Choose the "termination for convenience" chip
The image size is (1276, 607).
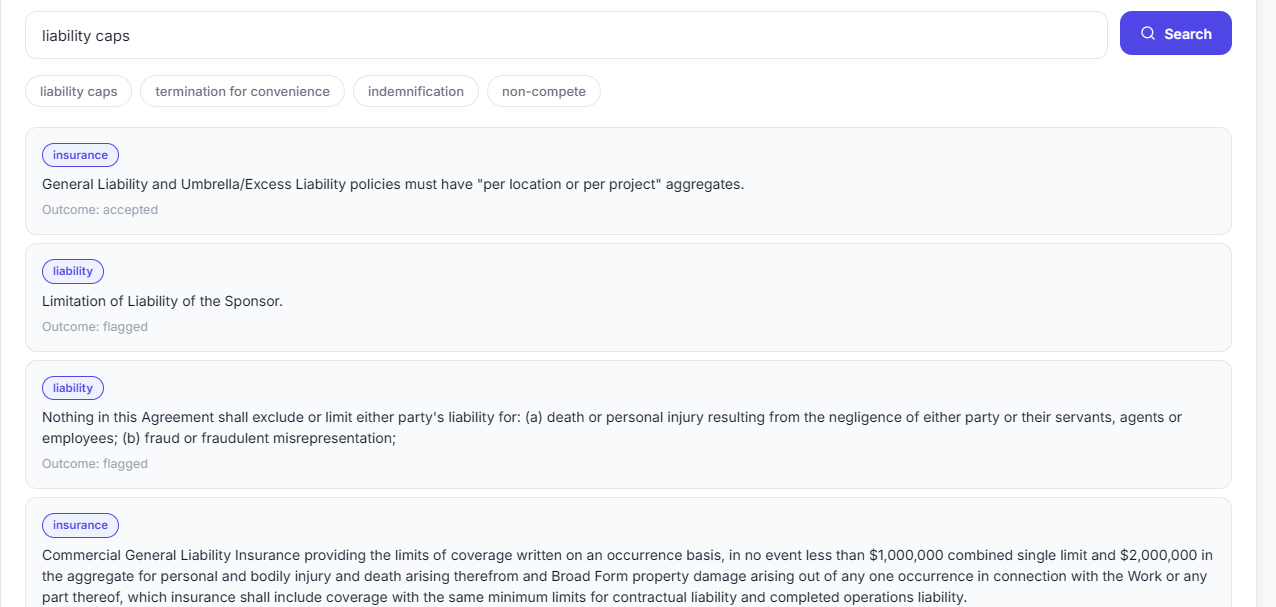point(242,91)
